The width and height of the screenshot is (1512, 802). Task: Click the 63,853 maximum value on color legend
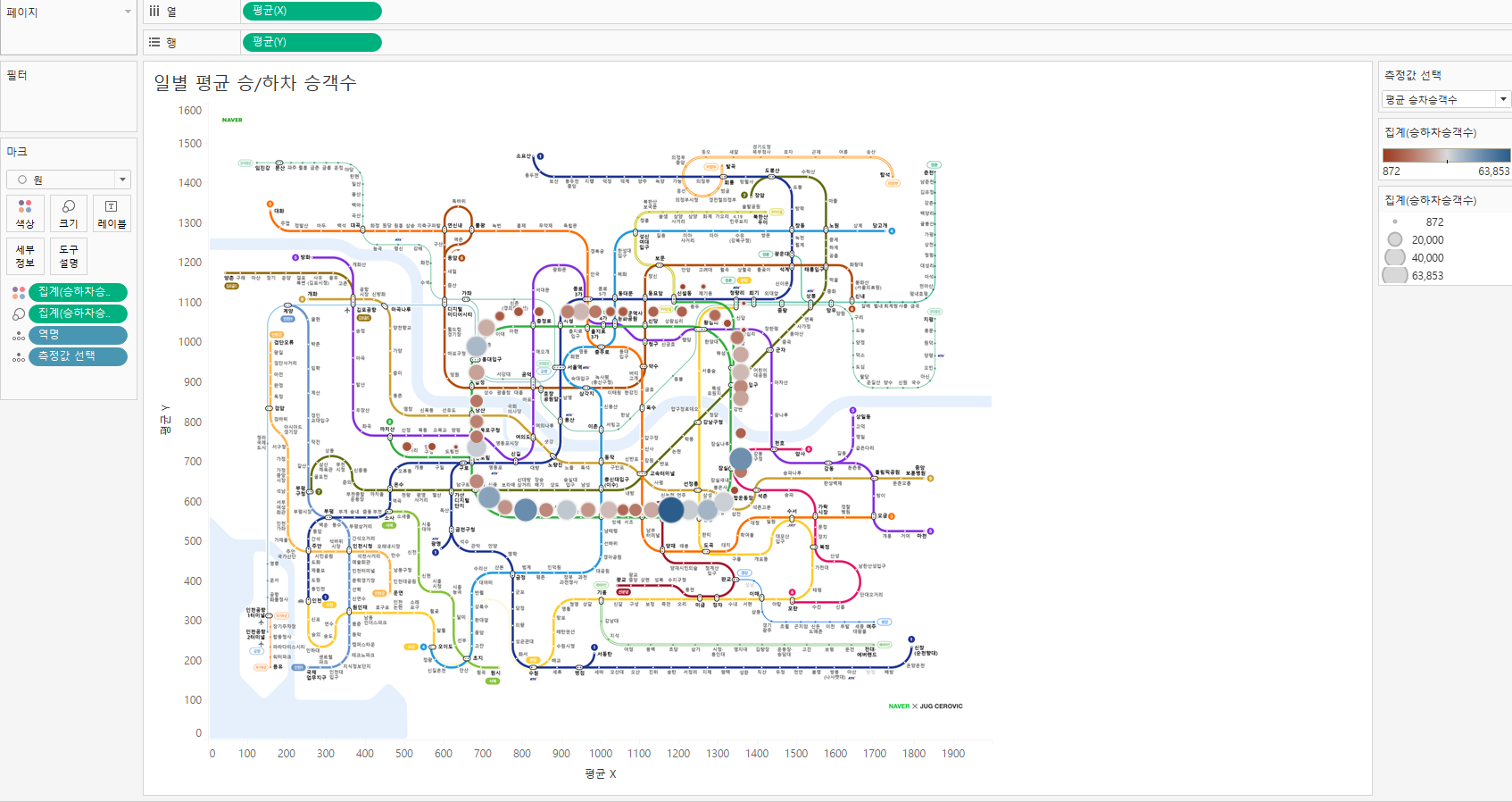click(x=1494, y=171)
